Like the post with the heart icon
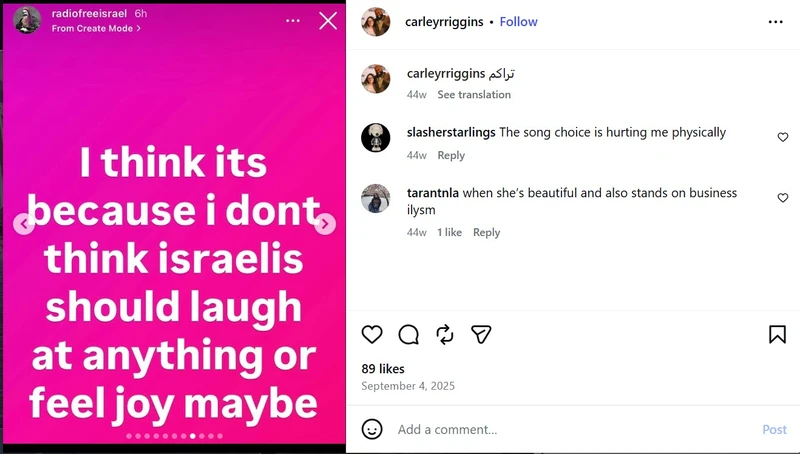This screenshot has width=800, height=454. (x=372, y=335)
